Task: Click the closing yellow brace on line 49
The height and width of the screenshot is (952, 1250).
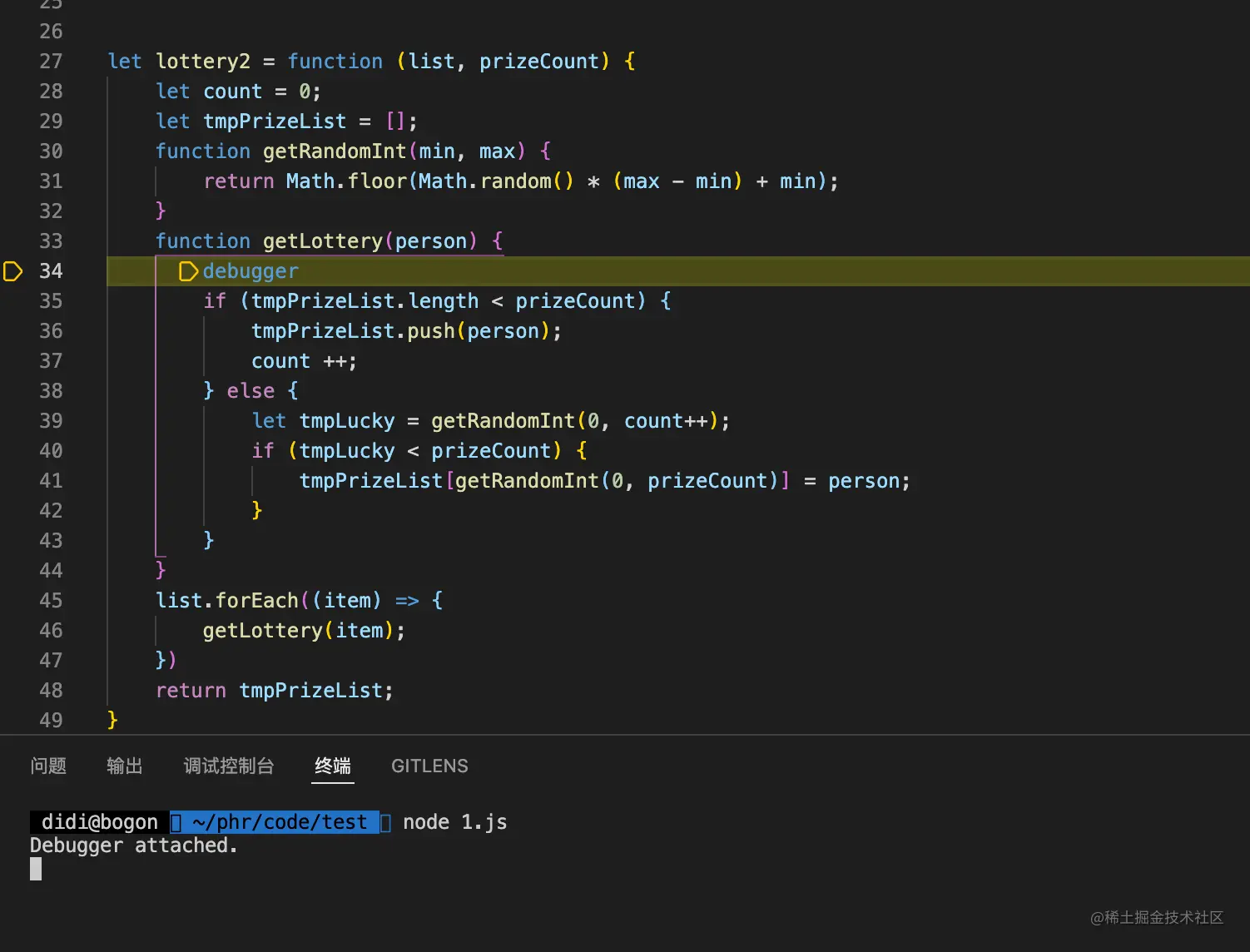Action: pyautogui.click(x=113, y=721)
